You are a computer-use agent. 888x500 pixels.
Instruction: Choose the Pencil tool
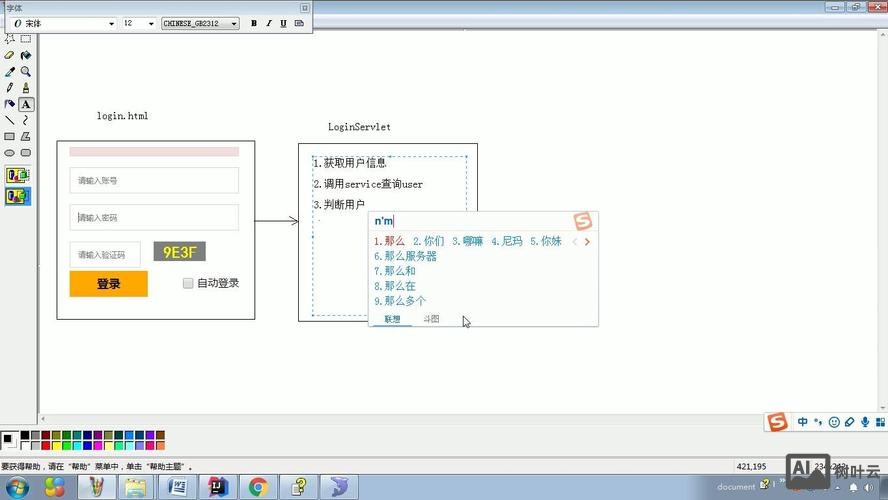10,88
